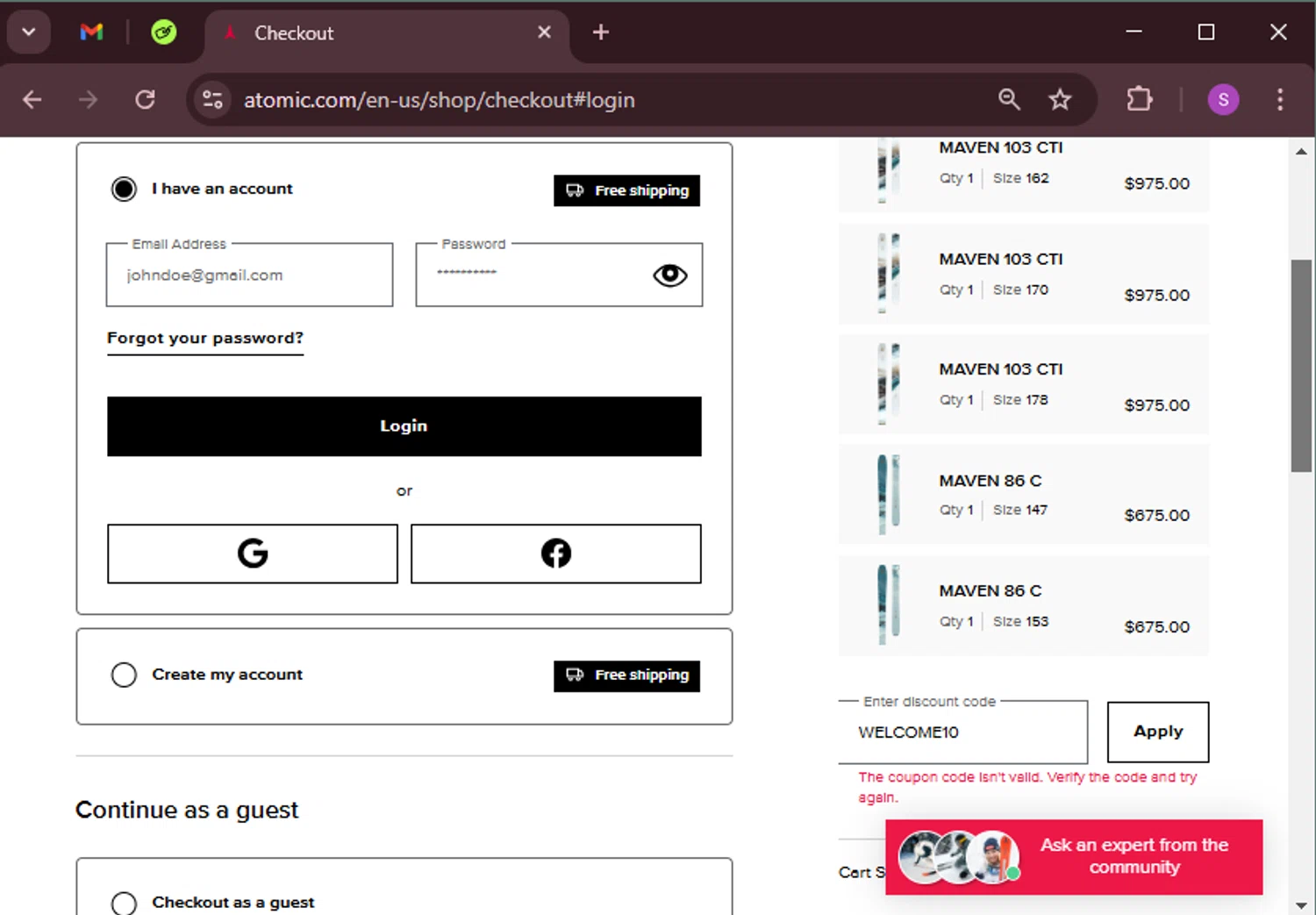The height and width of the screenshot is (915, 1316).
Task: Click Maven 103 CTI size 178 thumbnail
Action: click(x=889, y=384)
